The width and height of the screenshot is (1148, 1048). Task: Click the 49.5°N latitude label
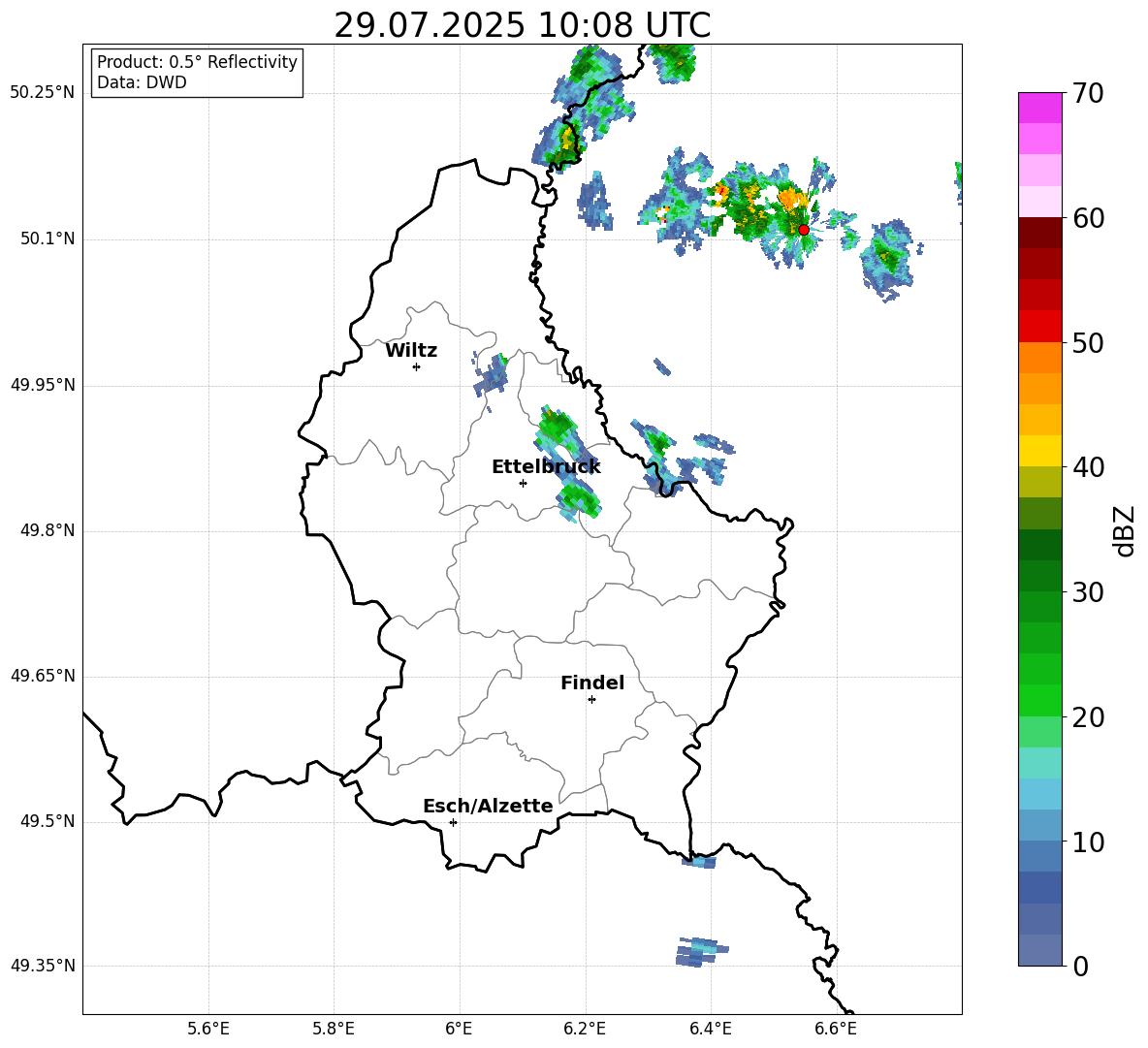(x=47, y=821)
